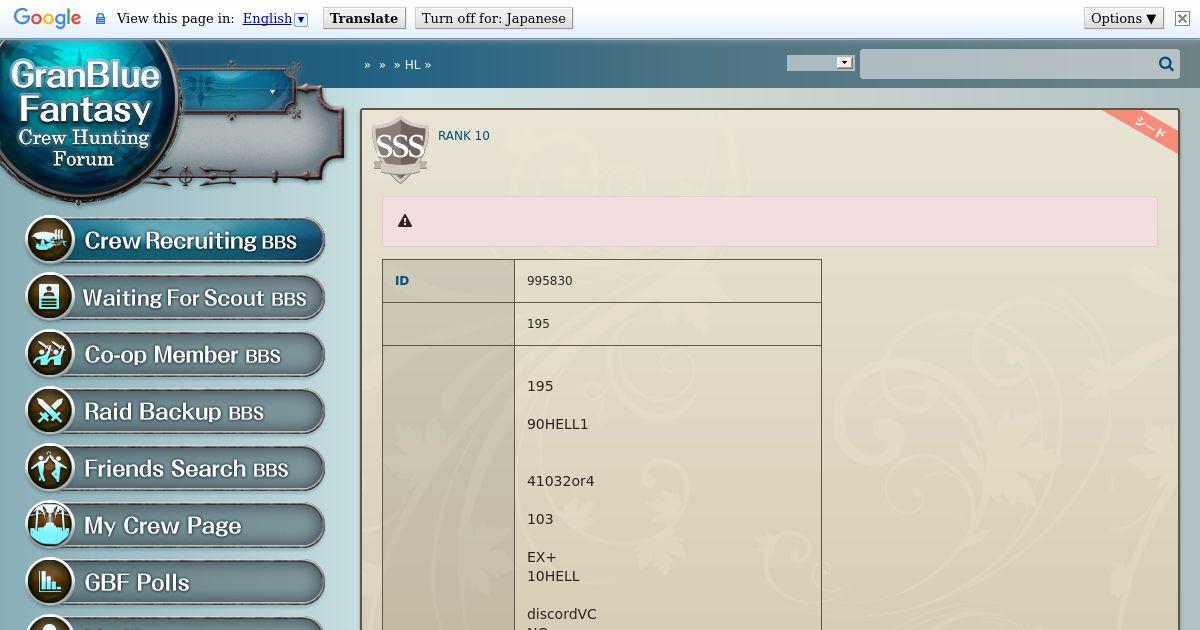Select Raid Backup BBS
Image resolution: width=1200 pixels, height=630 pixels.
tap(175, 411)
